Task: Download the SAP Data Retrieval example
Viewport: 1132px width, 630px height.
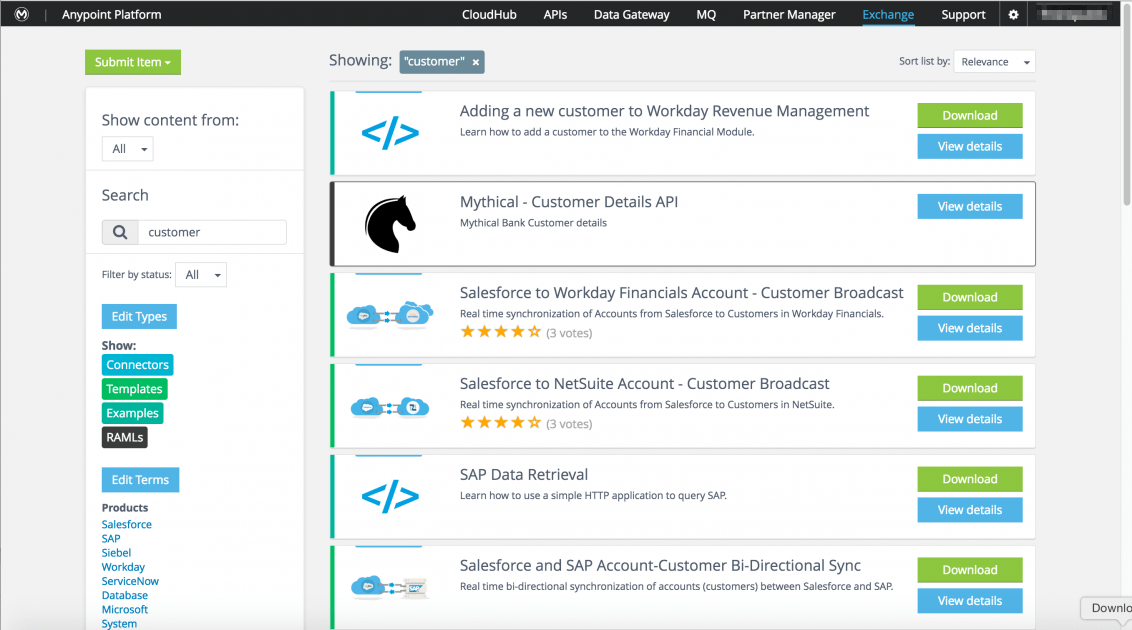Action: tap(969, 479)
